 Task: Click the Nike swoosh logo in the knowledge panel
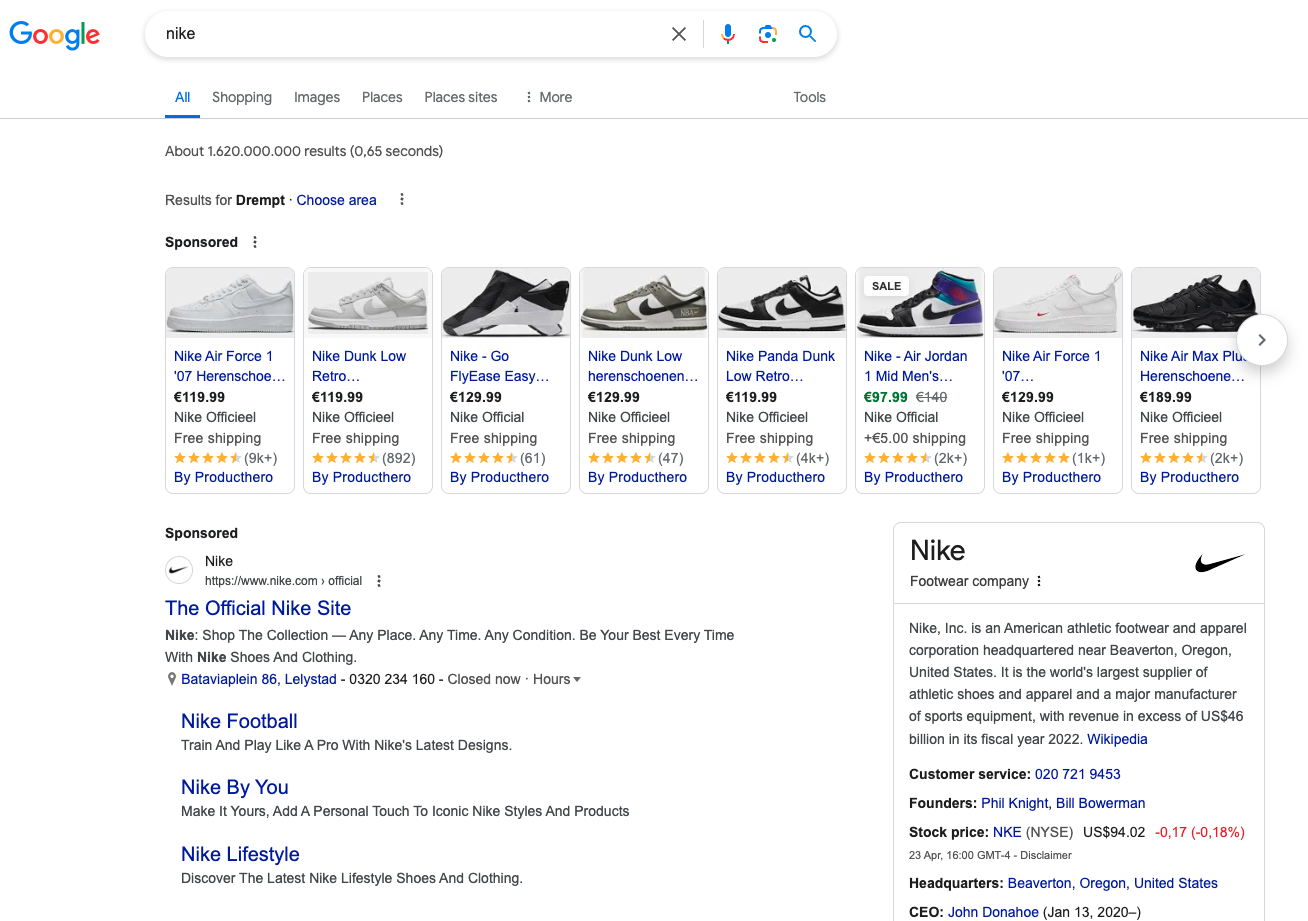1220,563
